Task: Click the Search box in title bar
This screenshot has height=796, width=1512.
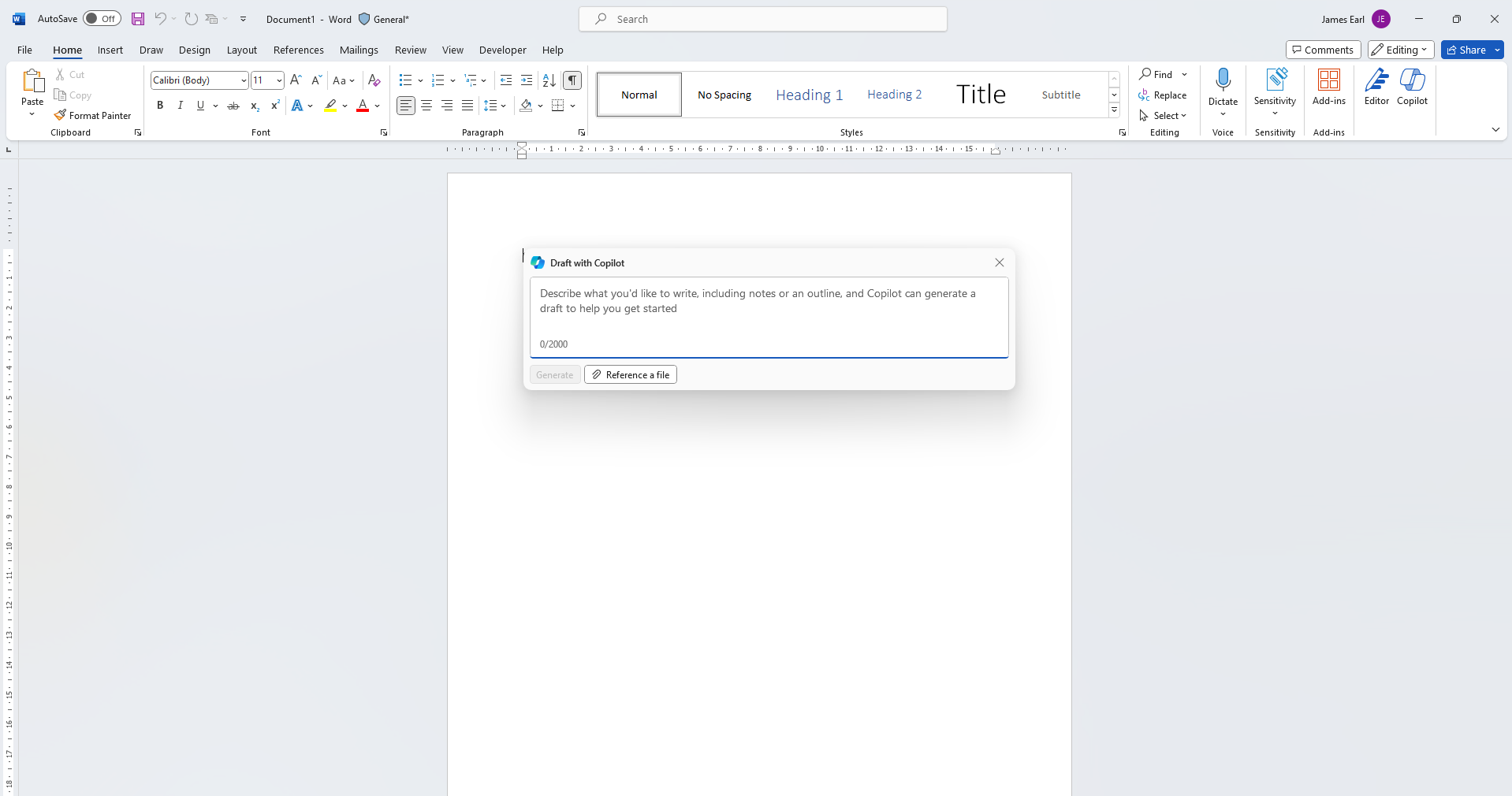Action: pyautogui.click(x=763, y=19)
